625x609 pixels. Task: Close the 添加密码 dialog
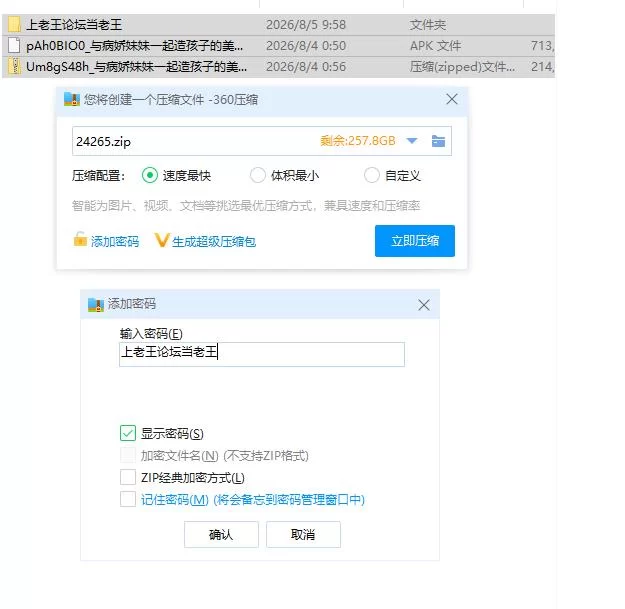(x=424, y=305)
